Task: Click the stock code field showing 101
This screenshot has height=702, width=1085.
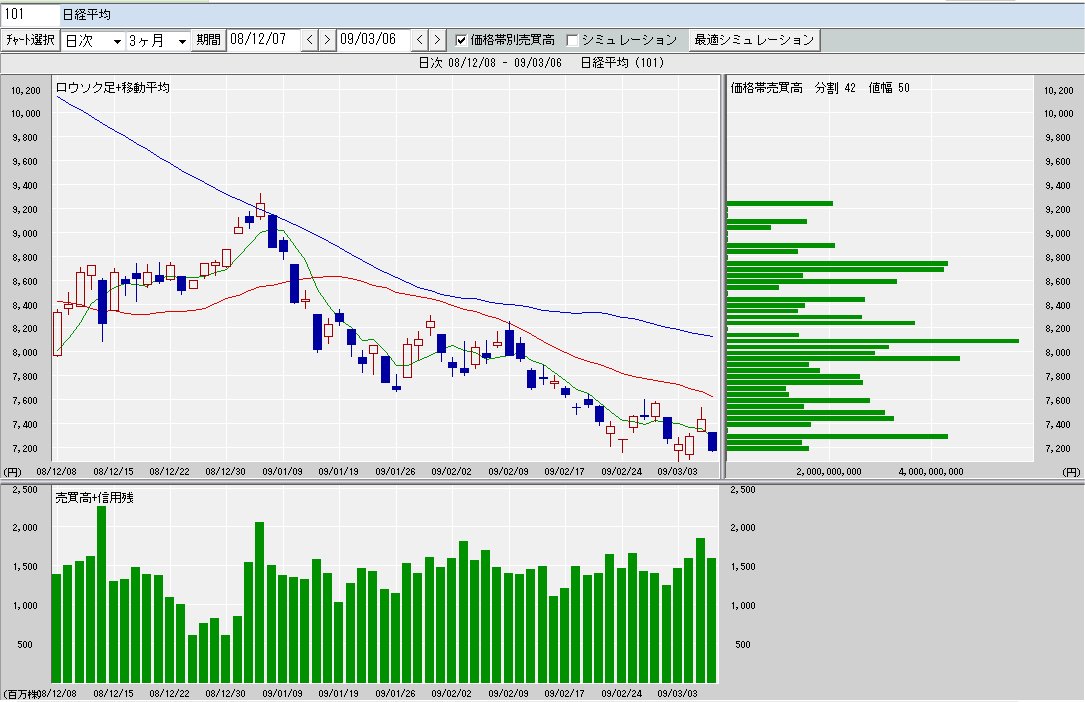Action: 30,15
